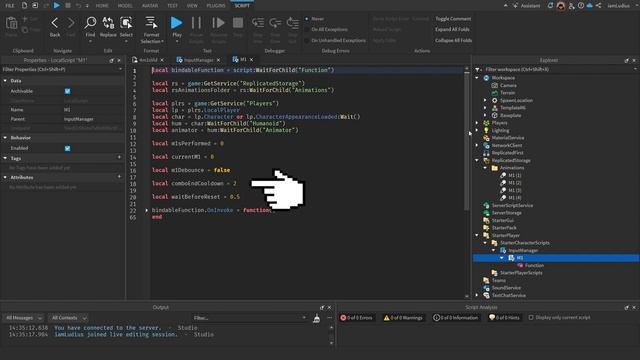Click the small blue play icon in title bar

57,5
